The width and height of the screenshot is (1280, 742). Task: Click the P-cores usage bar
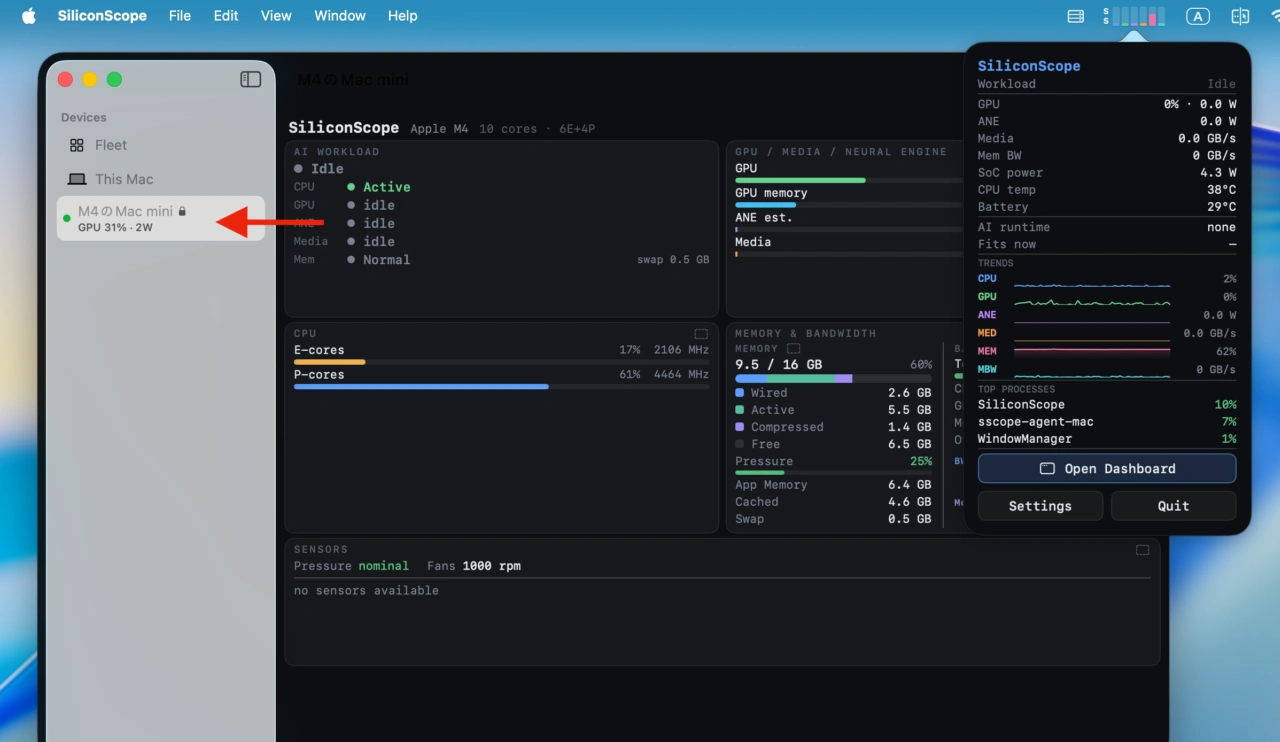[x=501, y=386]
